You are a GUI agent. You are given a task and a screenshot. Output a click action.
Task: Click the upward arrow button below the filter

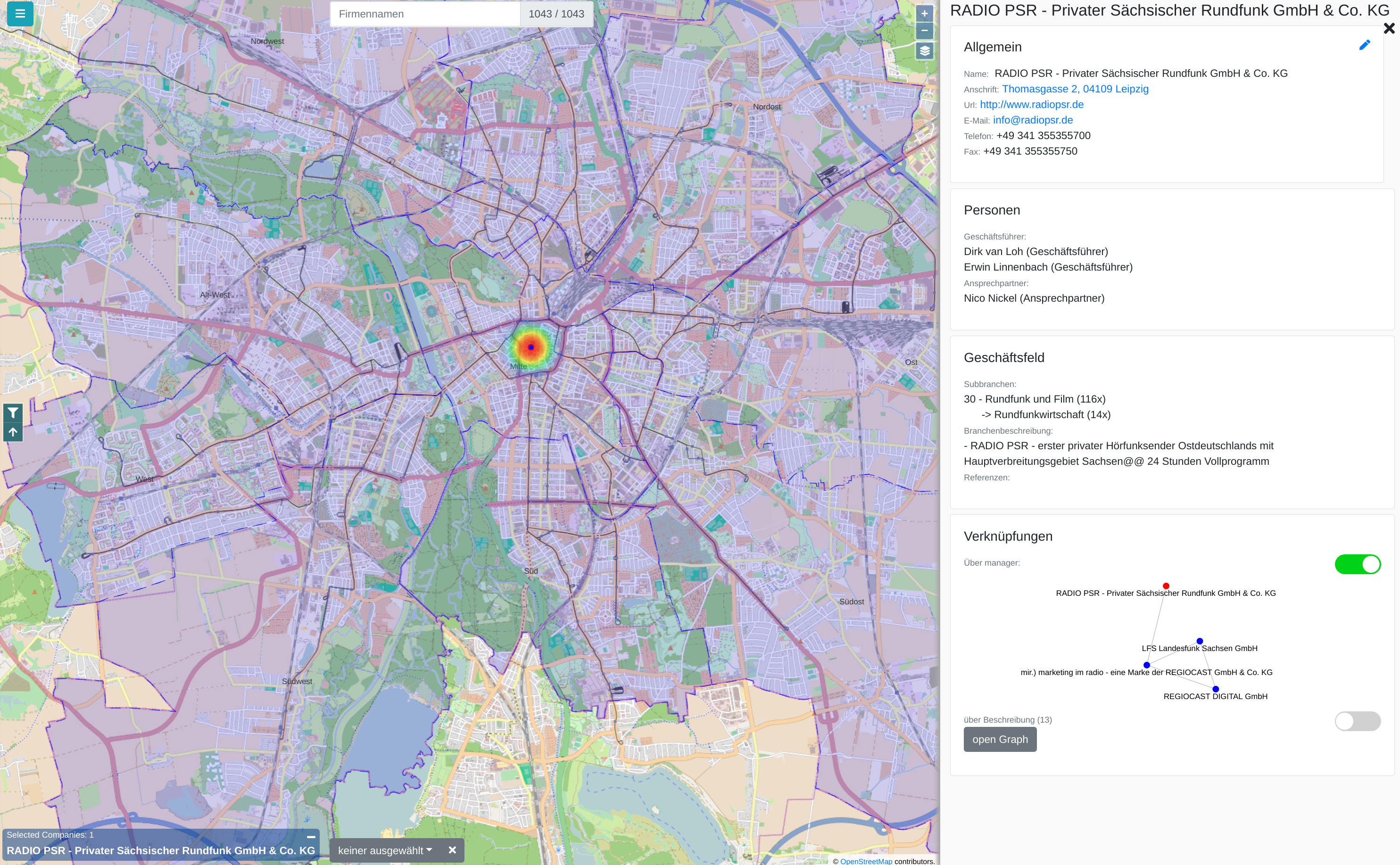[13, 432]
